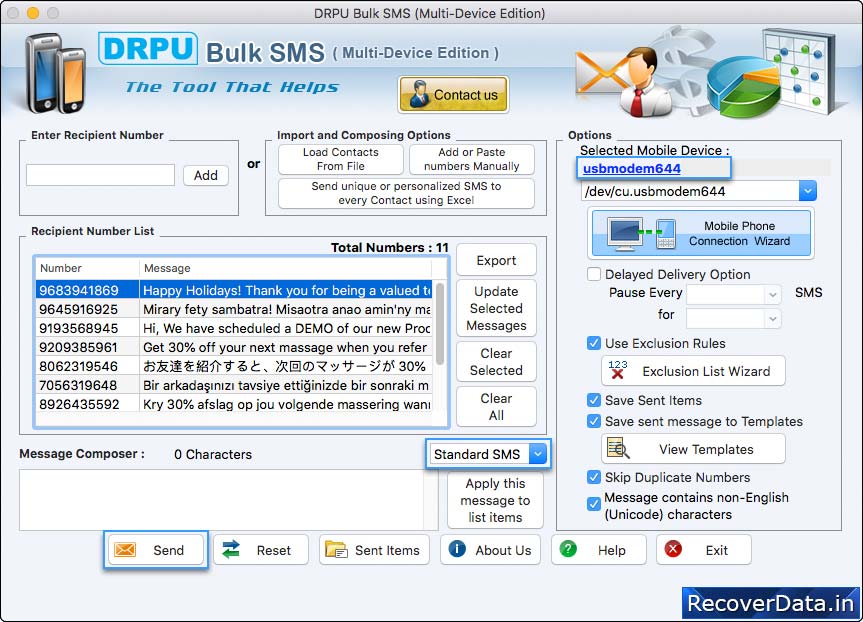Viewport: 863px width, 622px height.
Task: Click message 'Kry 30% afslag op jou volgende'
Action: click(287, 404)
